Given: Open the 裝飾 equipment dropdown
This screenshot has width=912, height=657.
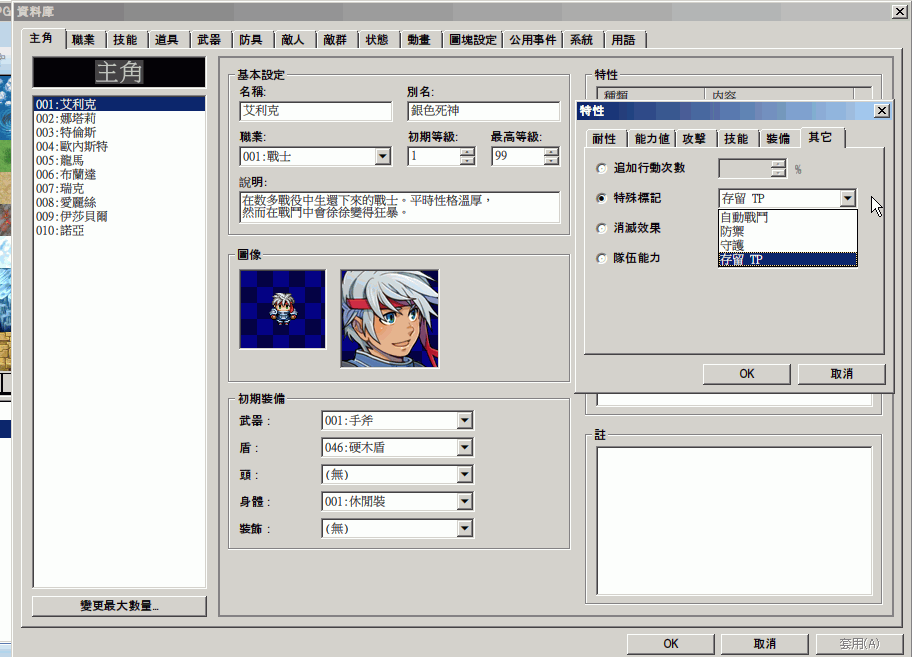Looking at the screenshot, I should pyautogui.click(x=464, y=529).
